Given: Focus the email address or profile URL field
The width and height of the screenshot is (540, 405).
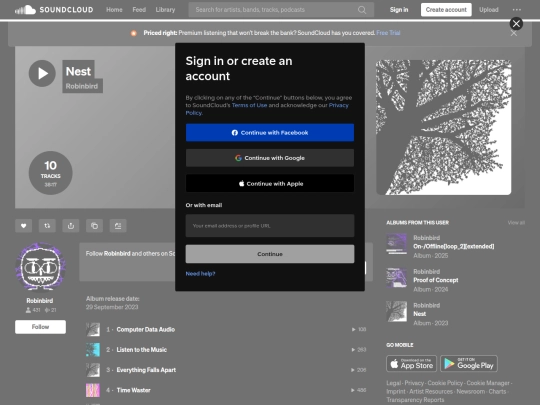Looking at the screenshot, I should click(270, 226).
